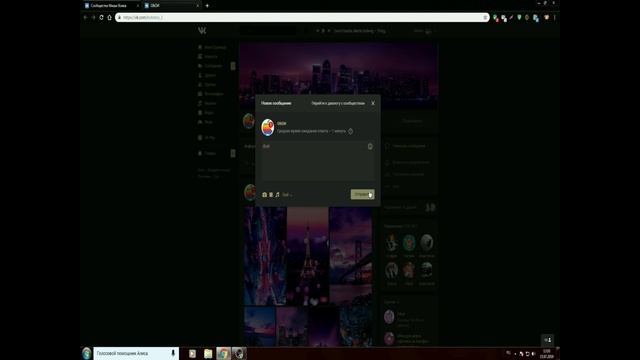Click the taskbar clock
This screenshot has height=360, width=640.
point(547,353)
